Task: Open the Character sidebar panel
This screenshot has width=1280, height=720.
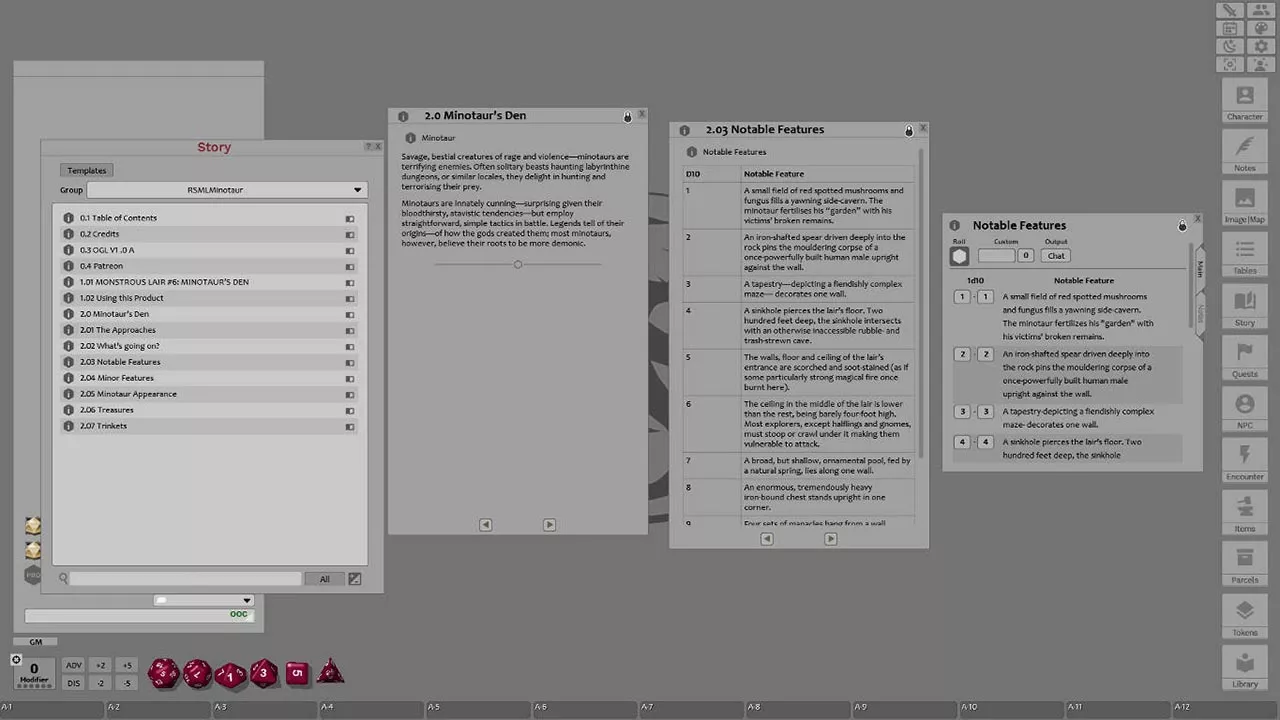Action: click(1244, 100)
